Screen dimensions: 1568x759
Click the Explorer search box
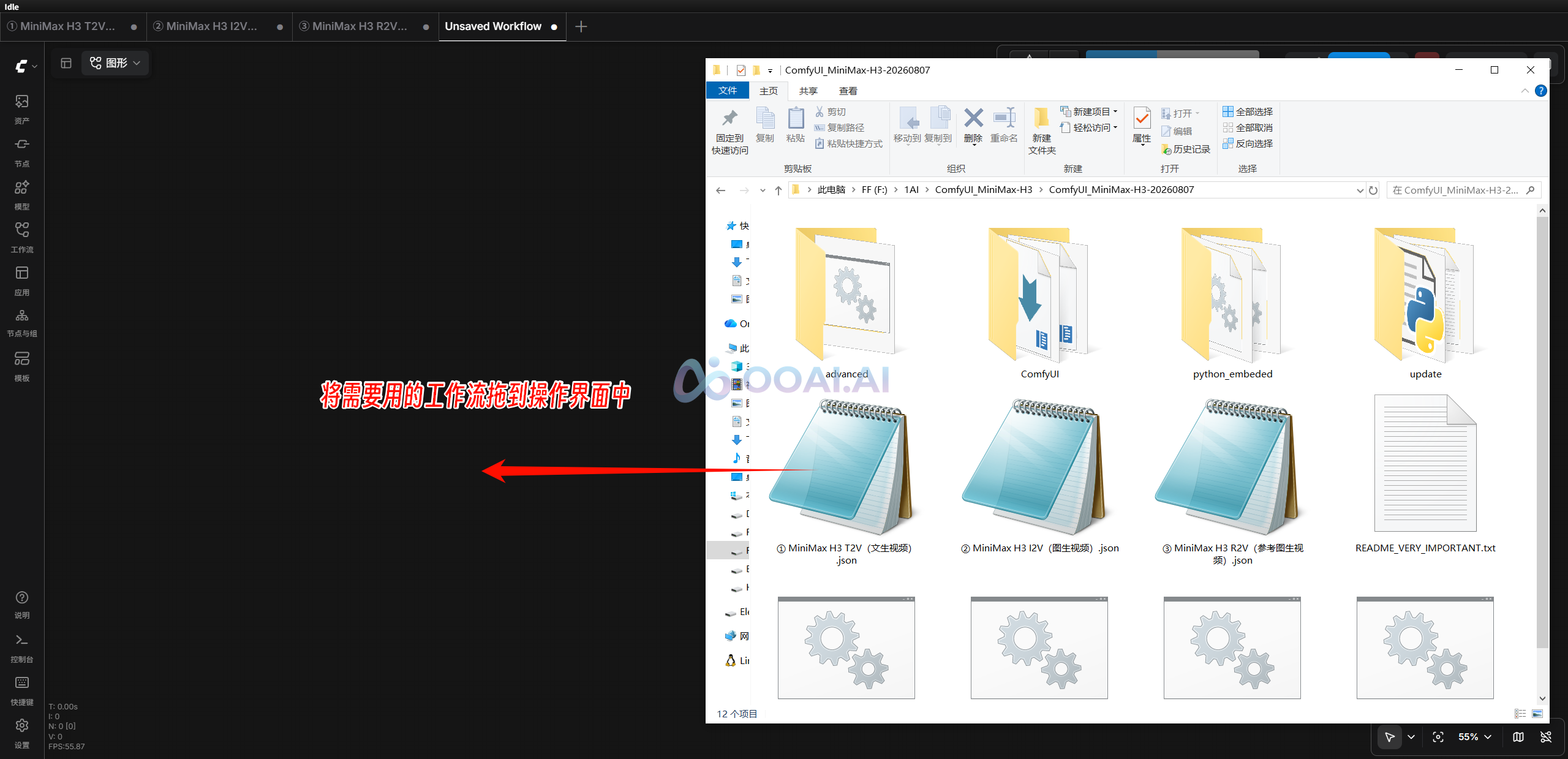(1464, 191)
